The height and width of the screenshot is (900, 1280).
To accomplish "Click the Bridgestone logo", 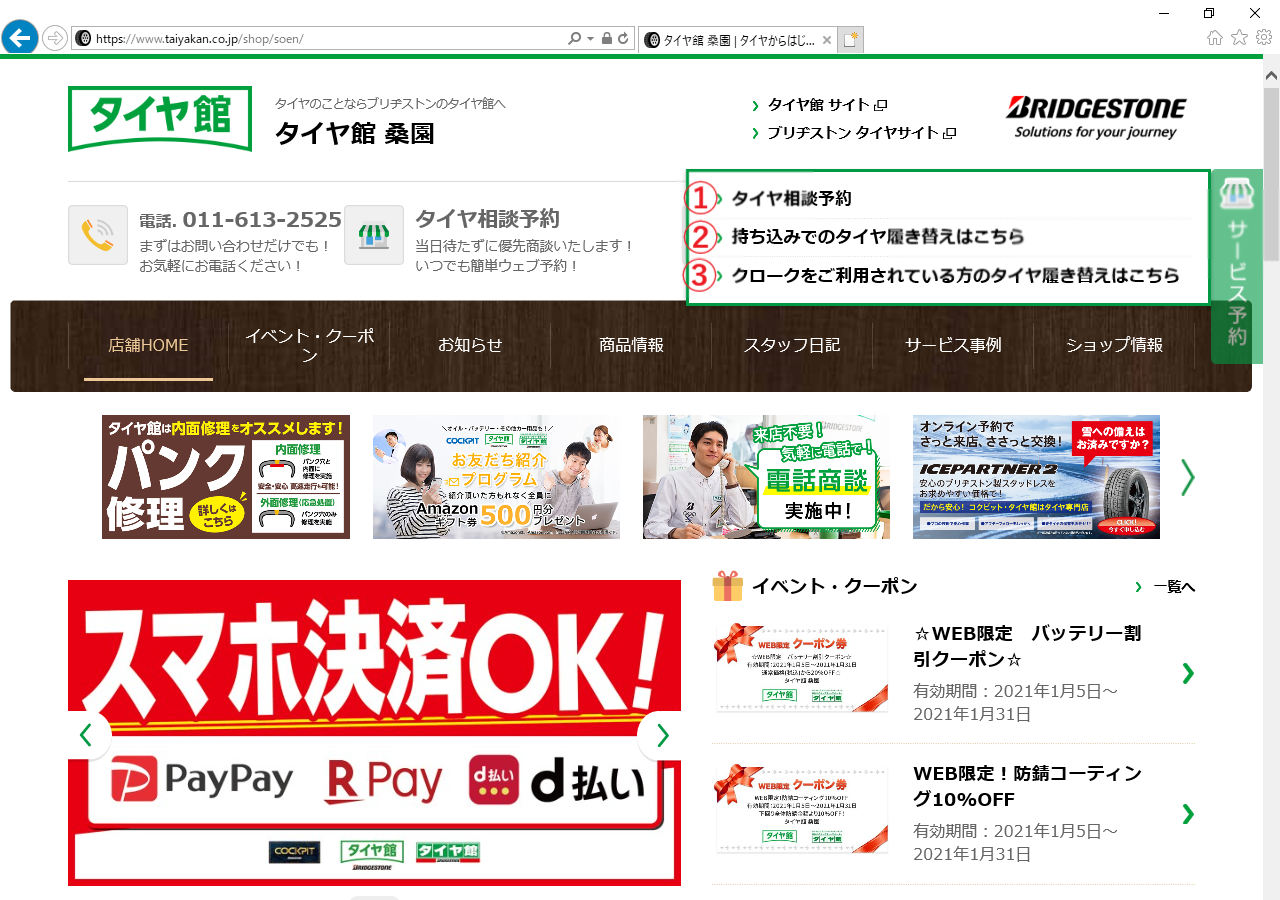I will (1096, 118).
